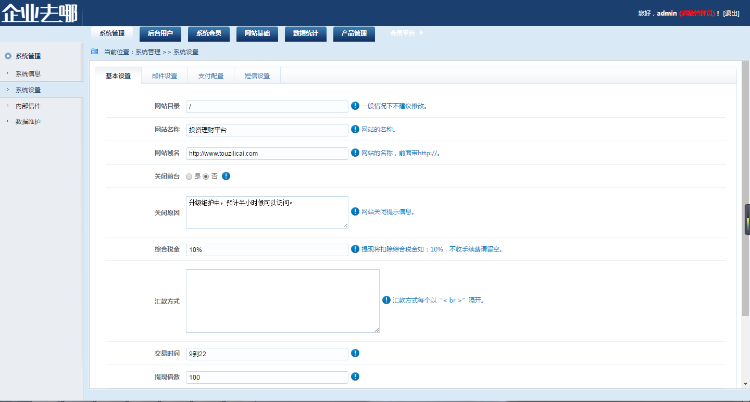Click the gear icon beside 系统管理 sidebar heading
750x402 pixels.
point(8,56)
